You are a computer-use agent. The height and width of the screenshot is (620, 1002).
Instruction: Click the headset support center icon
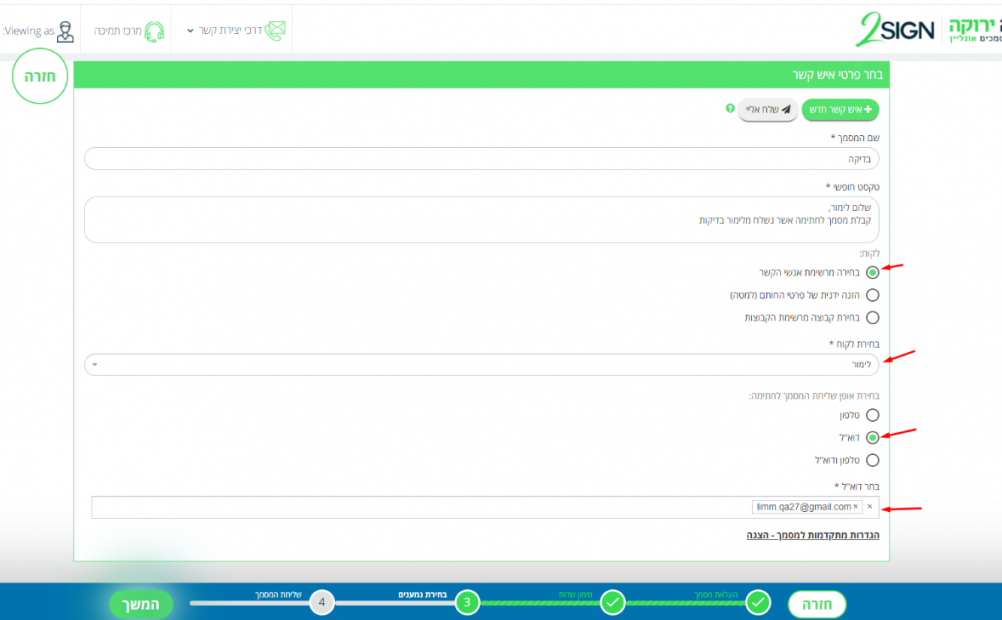154,31
